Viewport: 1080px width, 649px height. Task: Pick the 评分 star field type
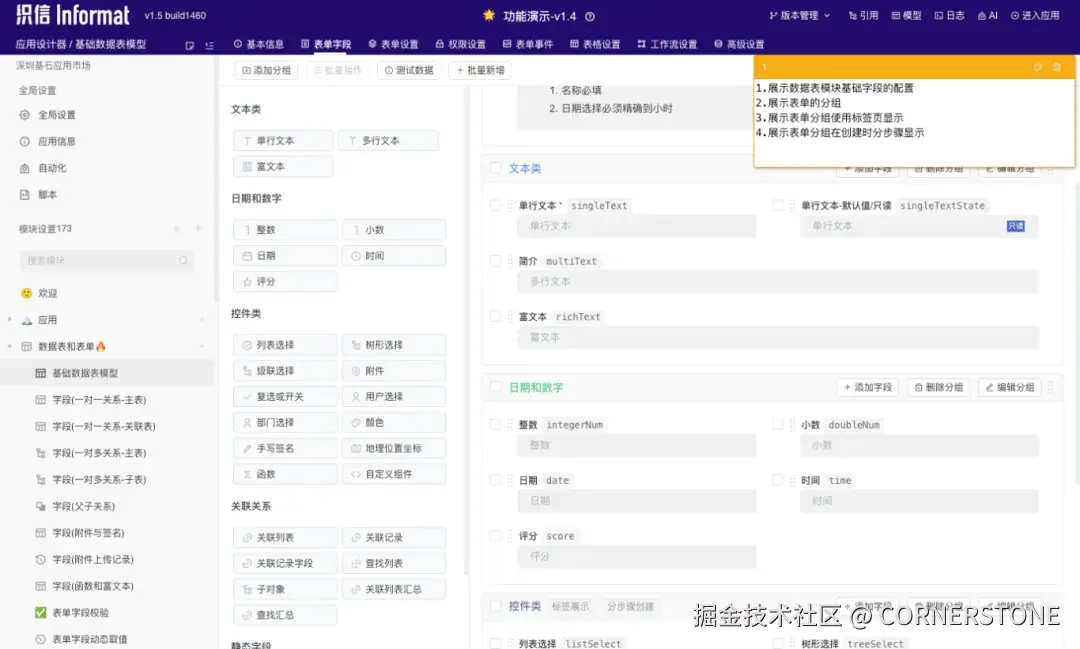pos(285,282)
